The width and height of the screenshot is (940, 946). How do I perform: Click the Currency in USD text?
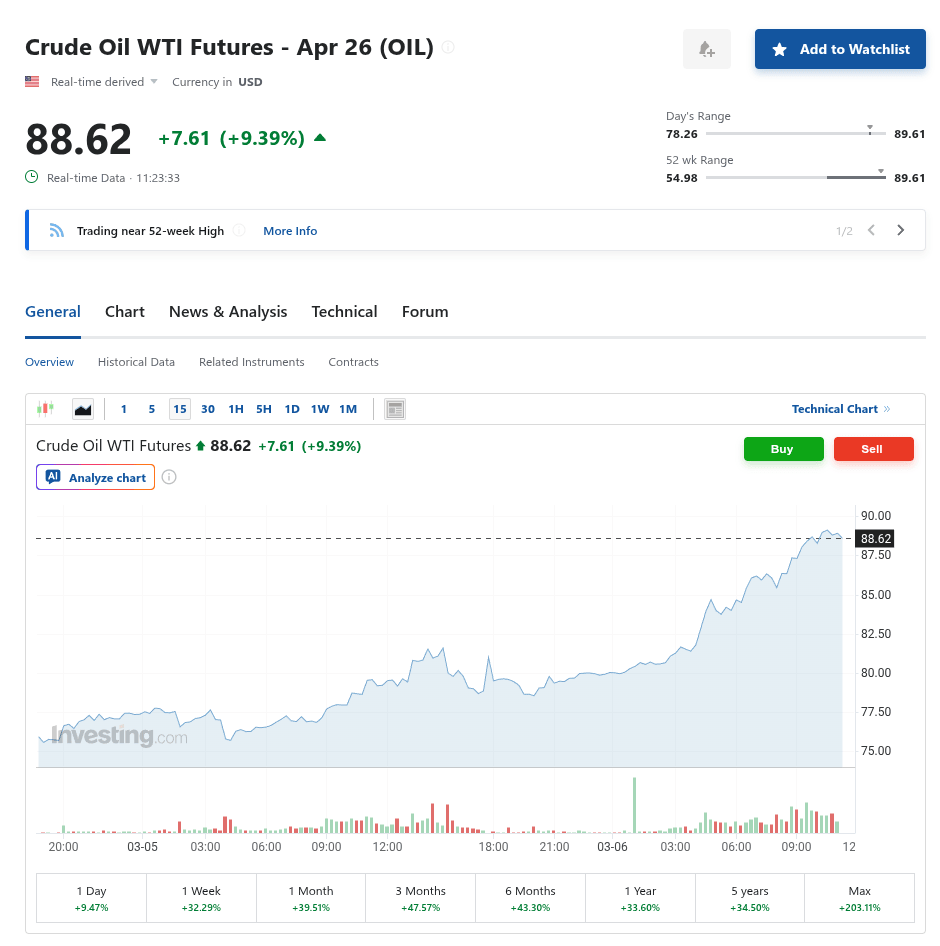coord(217,82)
